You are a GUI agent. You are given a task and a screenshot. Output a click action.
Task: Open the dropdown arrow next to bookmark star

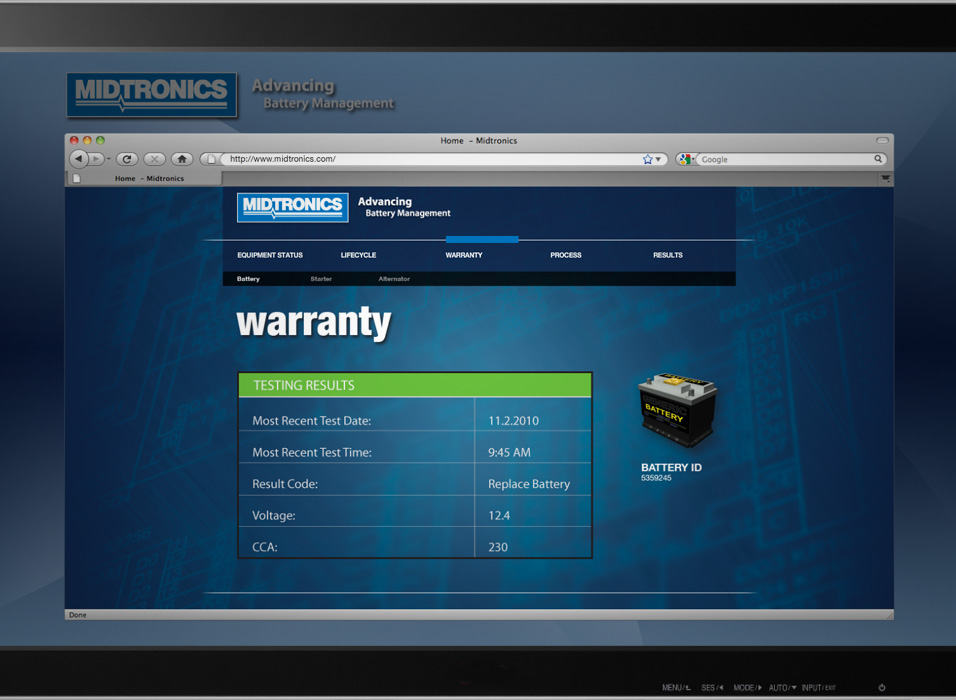click(x=658, y=159)
